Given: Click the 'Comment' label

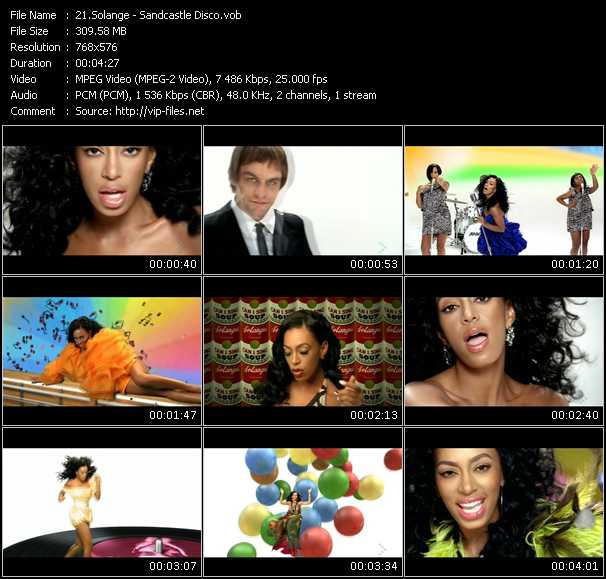Looking at the screenshot, I should click(x=33, y=111).
